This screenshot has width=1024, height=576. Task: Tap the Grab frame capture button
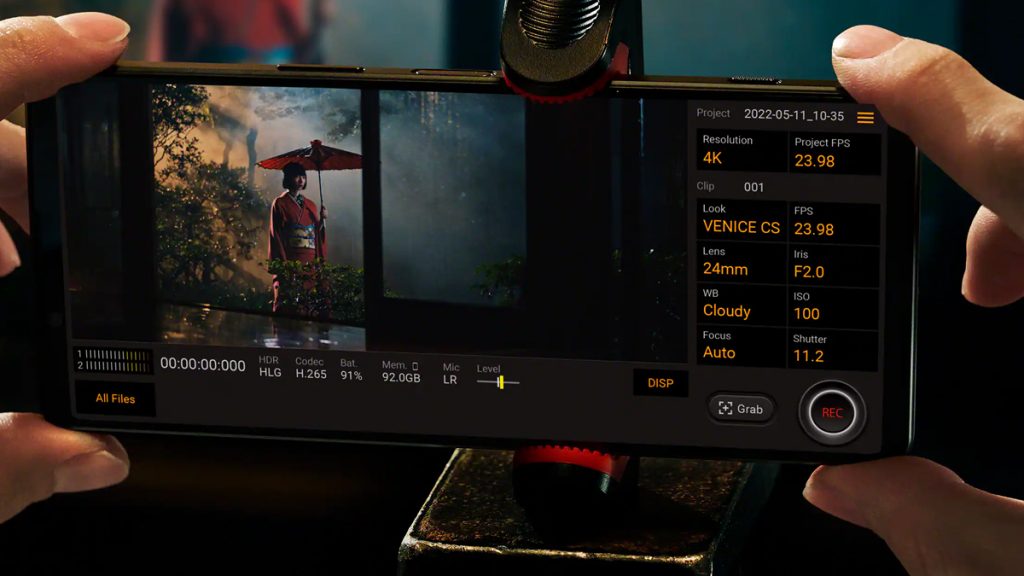coord(741,409)
